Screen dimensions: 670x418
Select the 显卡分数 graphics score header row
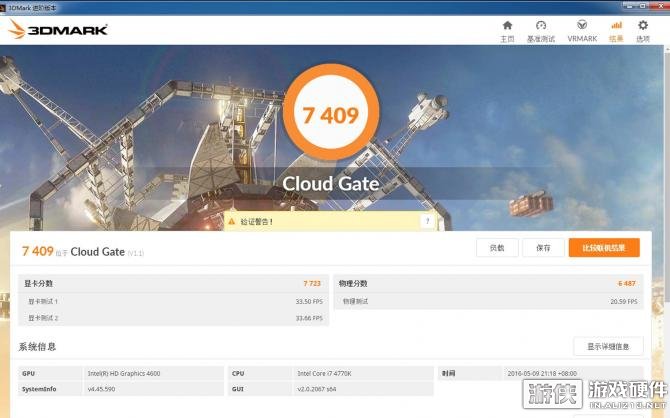pos(173,284)
